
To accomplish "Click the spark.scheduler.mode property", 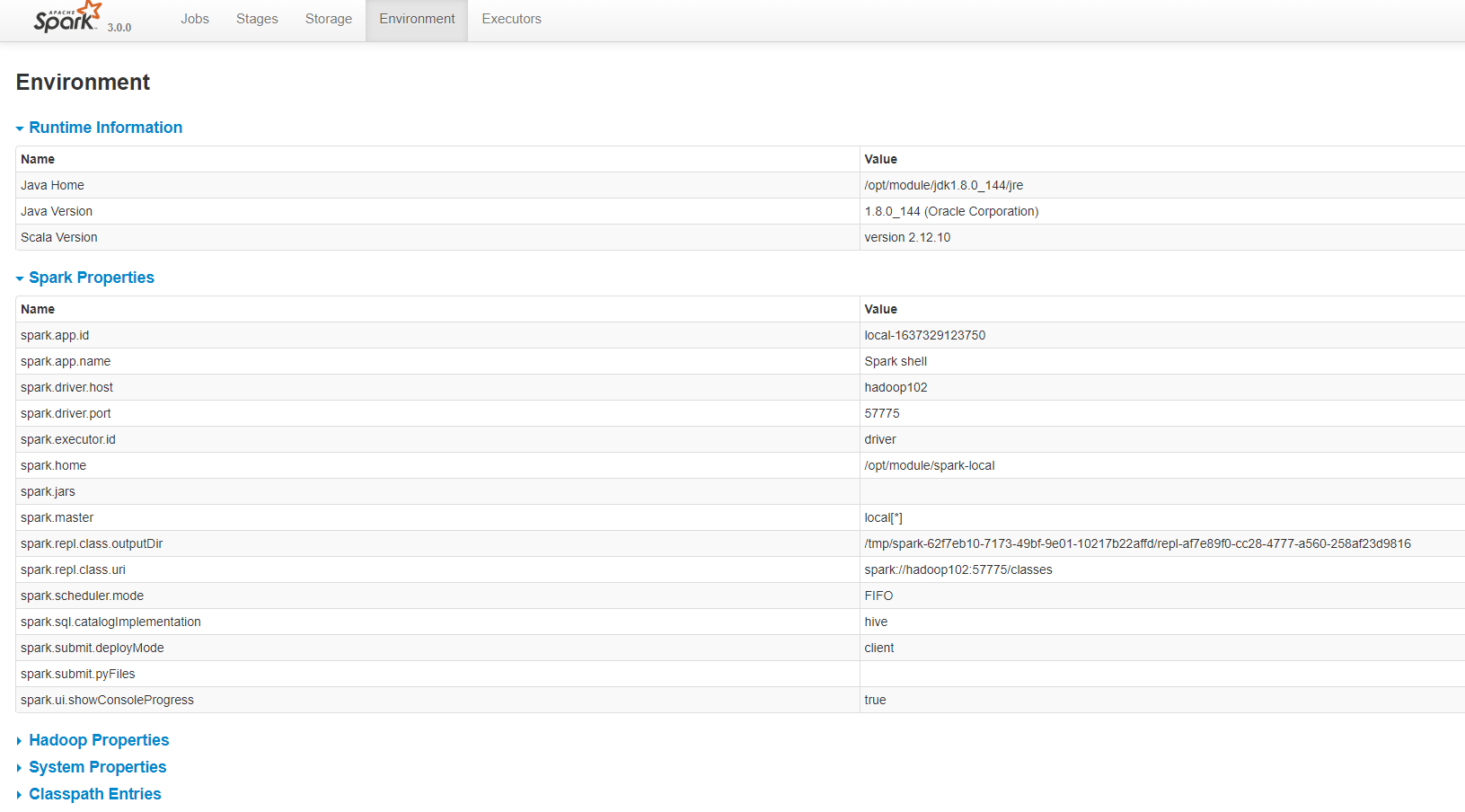I will tap(83, 596).
